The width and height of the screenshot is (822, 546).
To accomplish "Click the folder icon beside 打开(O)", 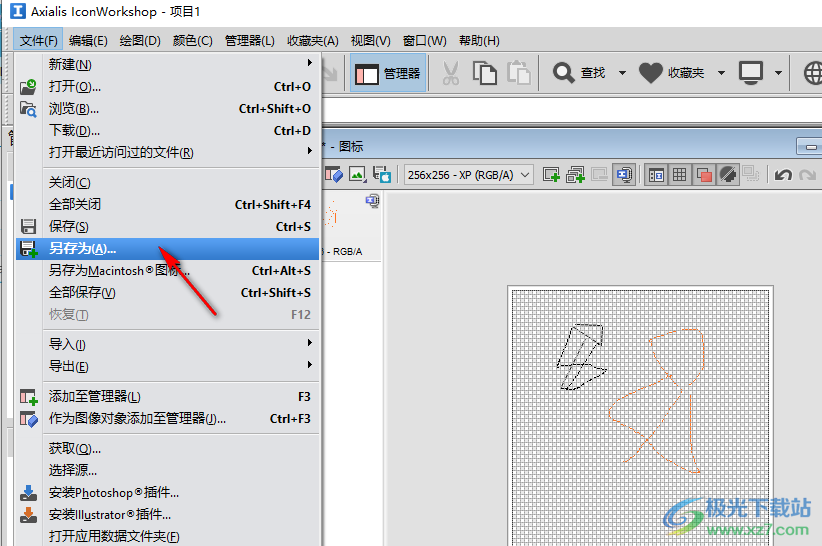I will 28,86.
